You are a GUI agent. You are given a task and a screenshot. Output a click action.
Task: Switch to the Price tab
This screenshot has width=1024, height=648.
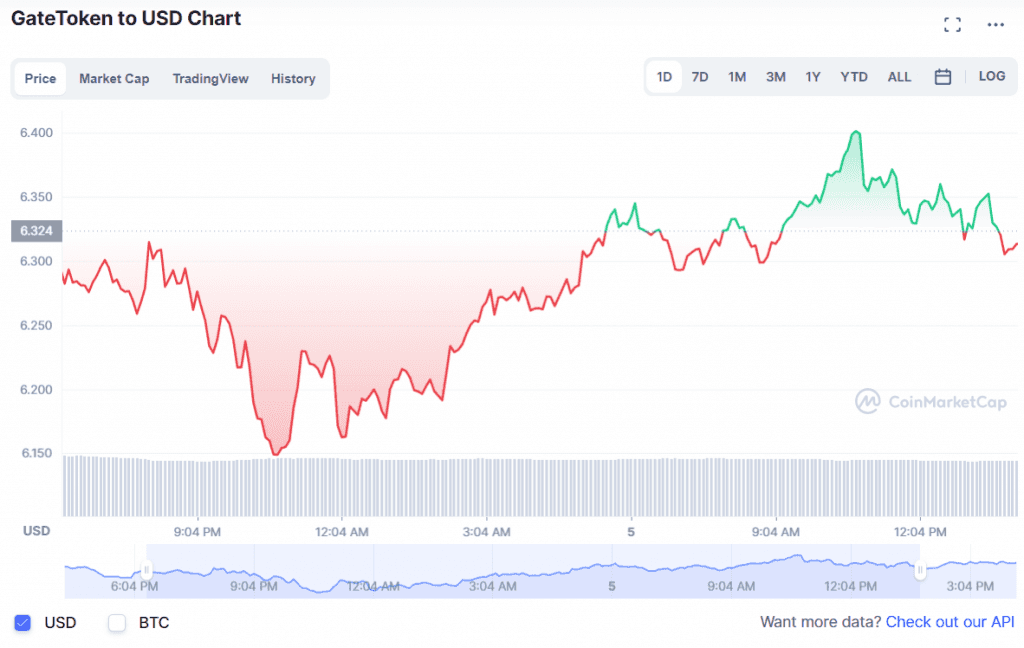(x=40, y=78)
